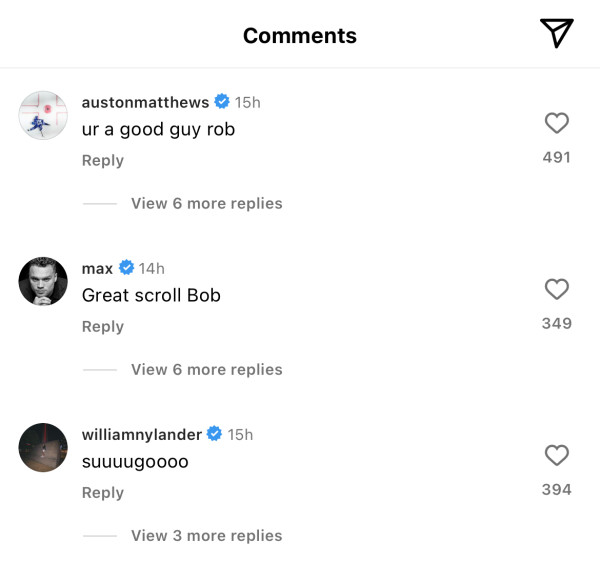Reply to austonmatthews' comment
600x564 pixels.
pyautogui.click(x=103, y=160)
